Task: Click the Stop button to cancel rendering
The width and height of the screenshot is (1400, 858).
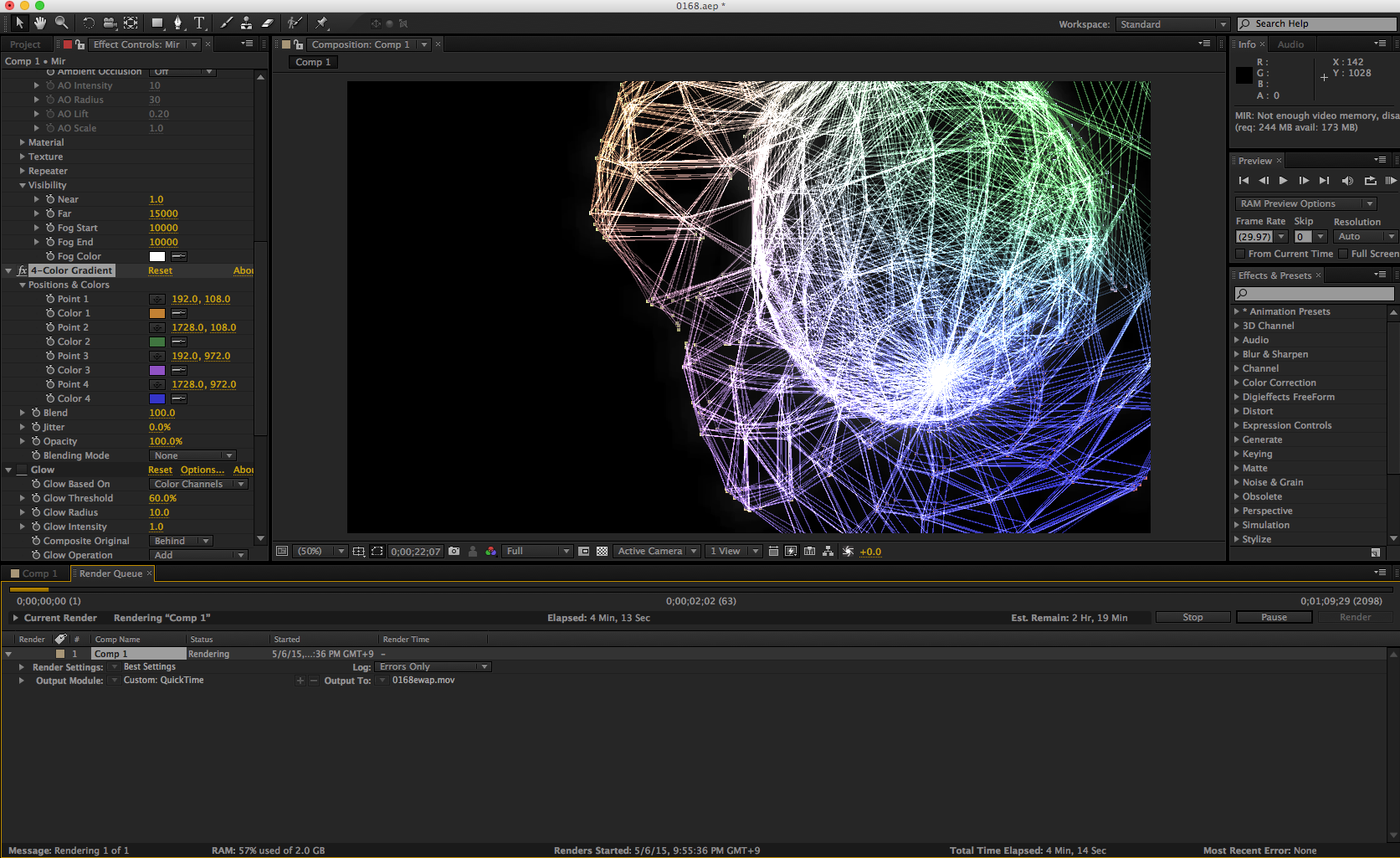Action: coord(1192,616)
